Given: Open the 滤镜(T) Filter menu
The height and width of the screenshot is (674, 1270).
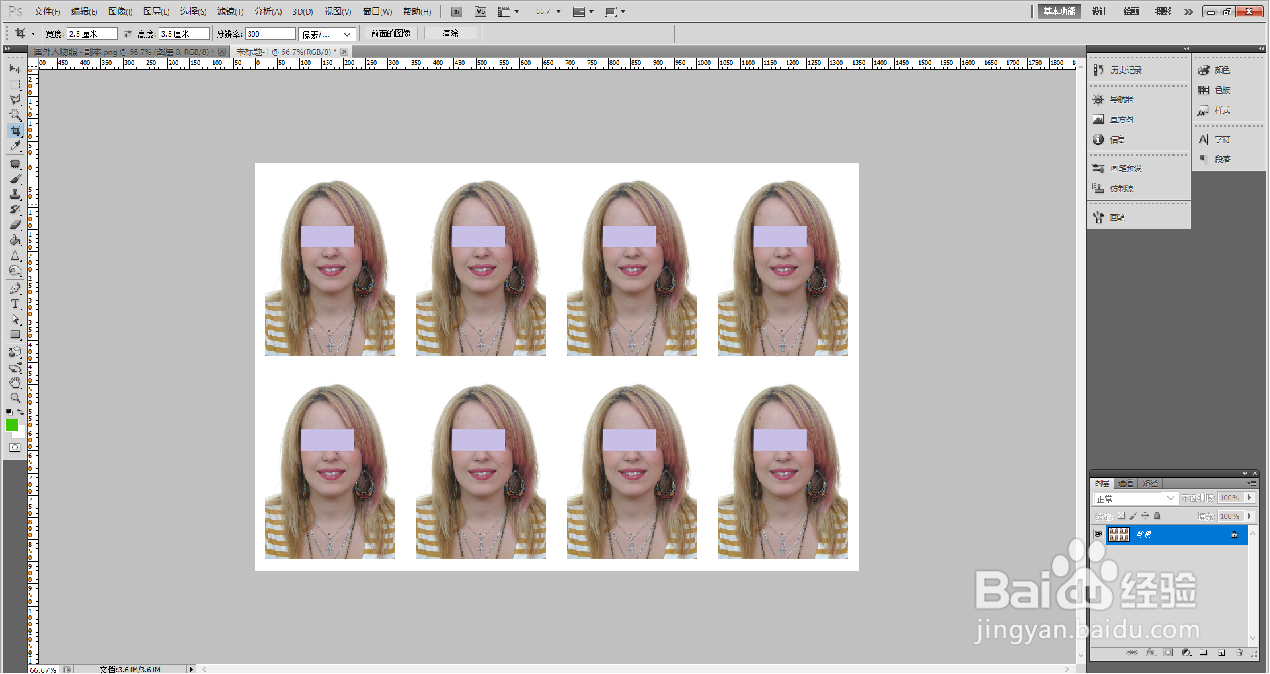Looking at the screenshot, I should 229,12.
